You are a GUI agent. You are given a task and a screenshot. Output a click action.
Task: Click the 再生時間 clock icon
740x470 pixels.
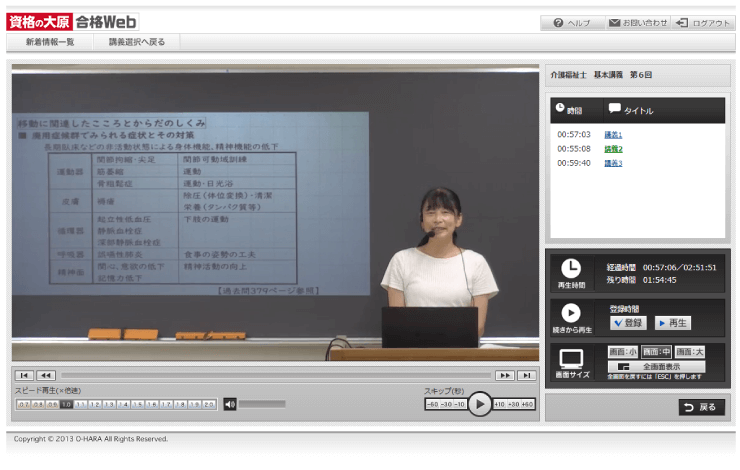click(571, 269)
